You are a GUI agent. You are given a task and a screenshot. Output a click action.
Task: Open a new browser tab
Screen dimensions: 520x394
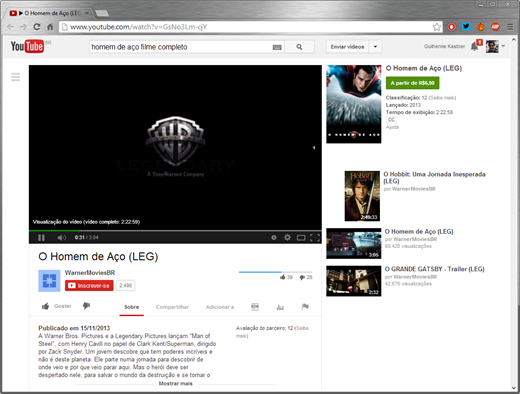(x=102, y=13)
